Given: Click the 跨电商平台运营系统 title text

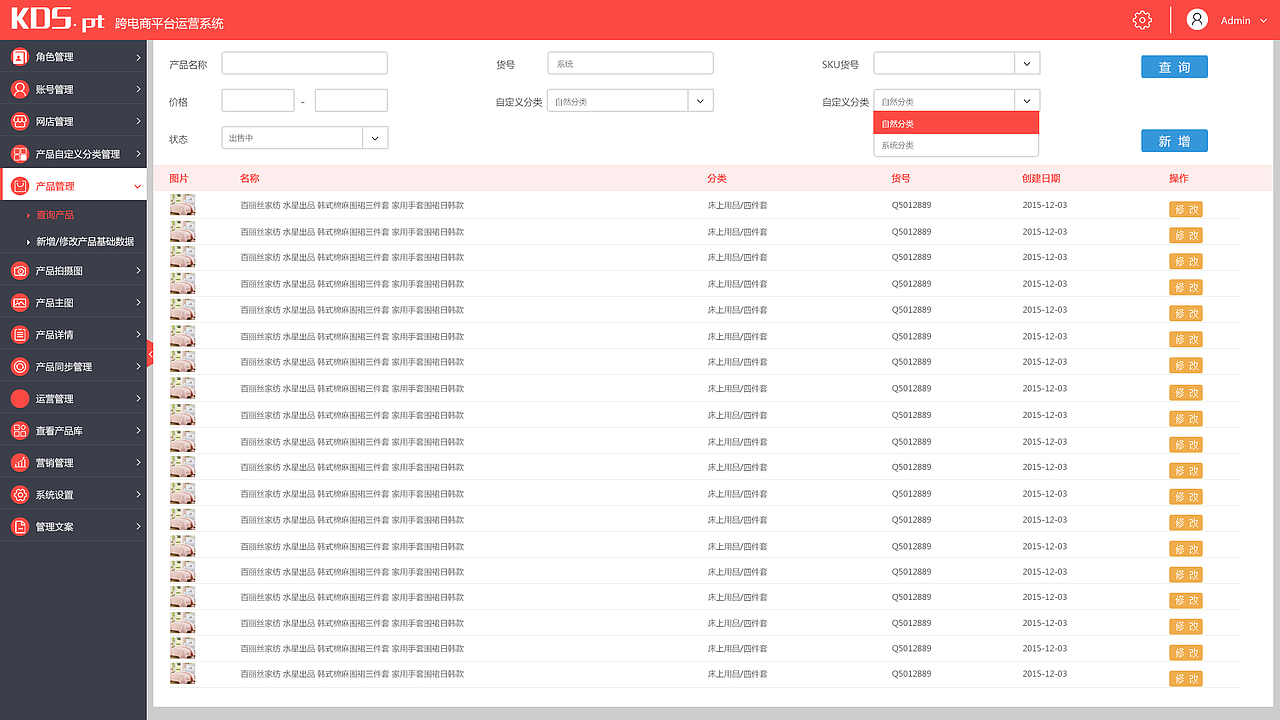Looking at the screenshot, I should (170, 23).
